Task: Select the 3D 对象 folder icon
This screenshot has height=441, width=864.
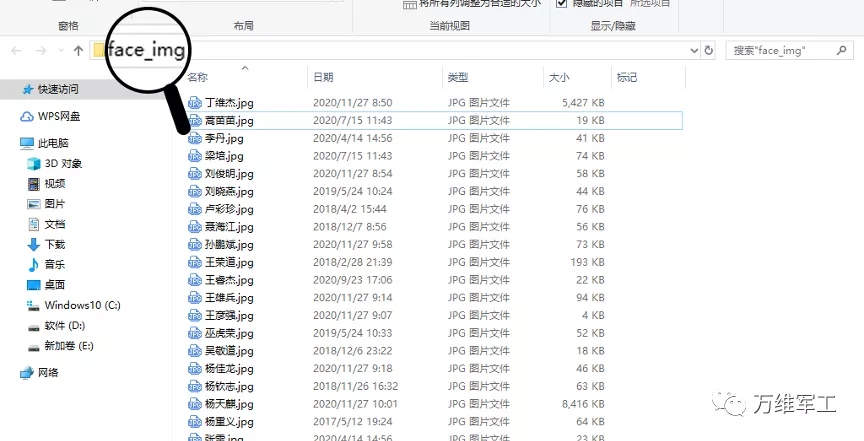Action: coord(34,163)
